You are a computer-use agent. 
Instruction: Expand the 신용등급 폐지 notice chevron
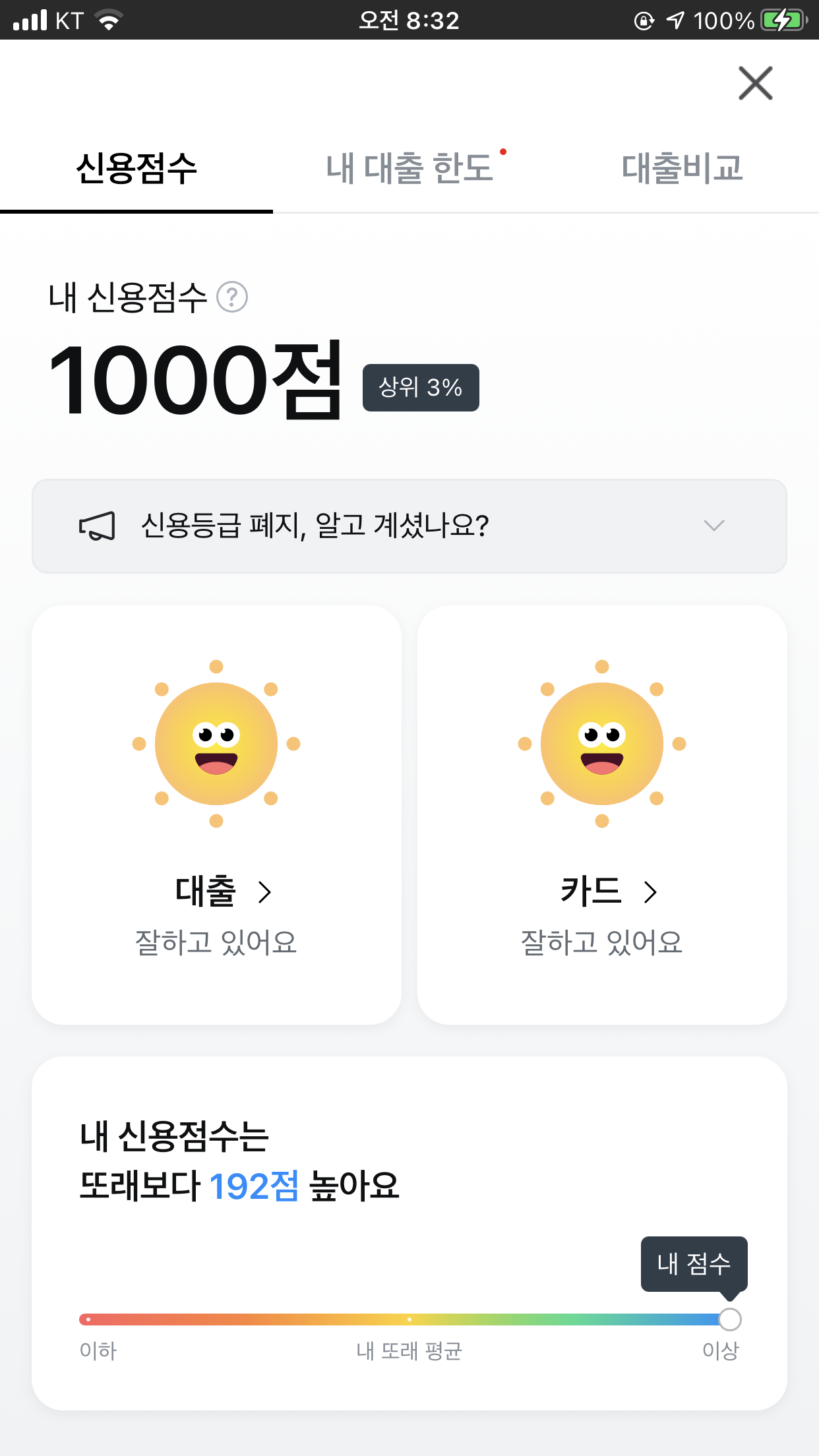[714, 526]
